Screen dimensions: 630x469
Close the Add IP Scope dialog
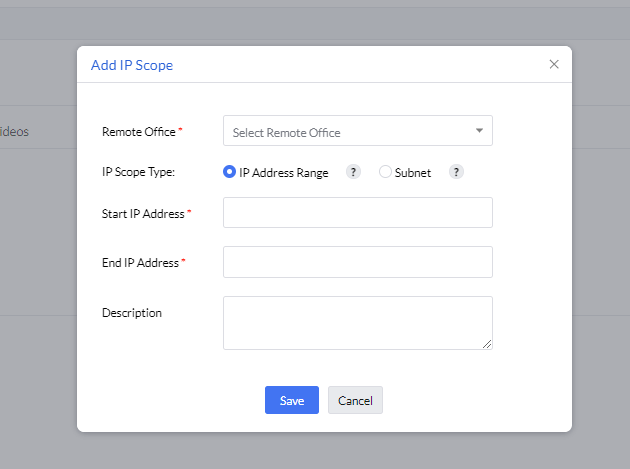(x=554, y=65)
